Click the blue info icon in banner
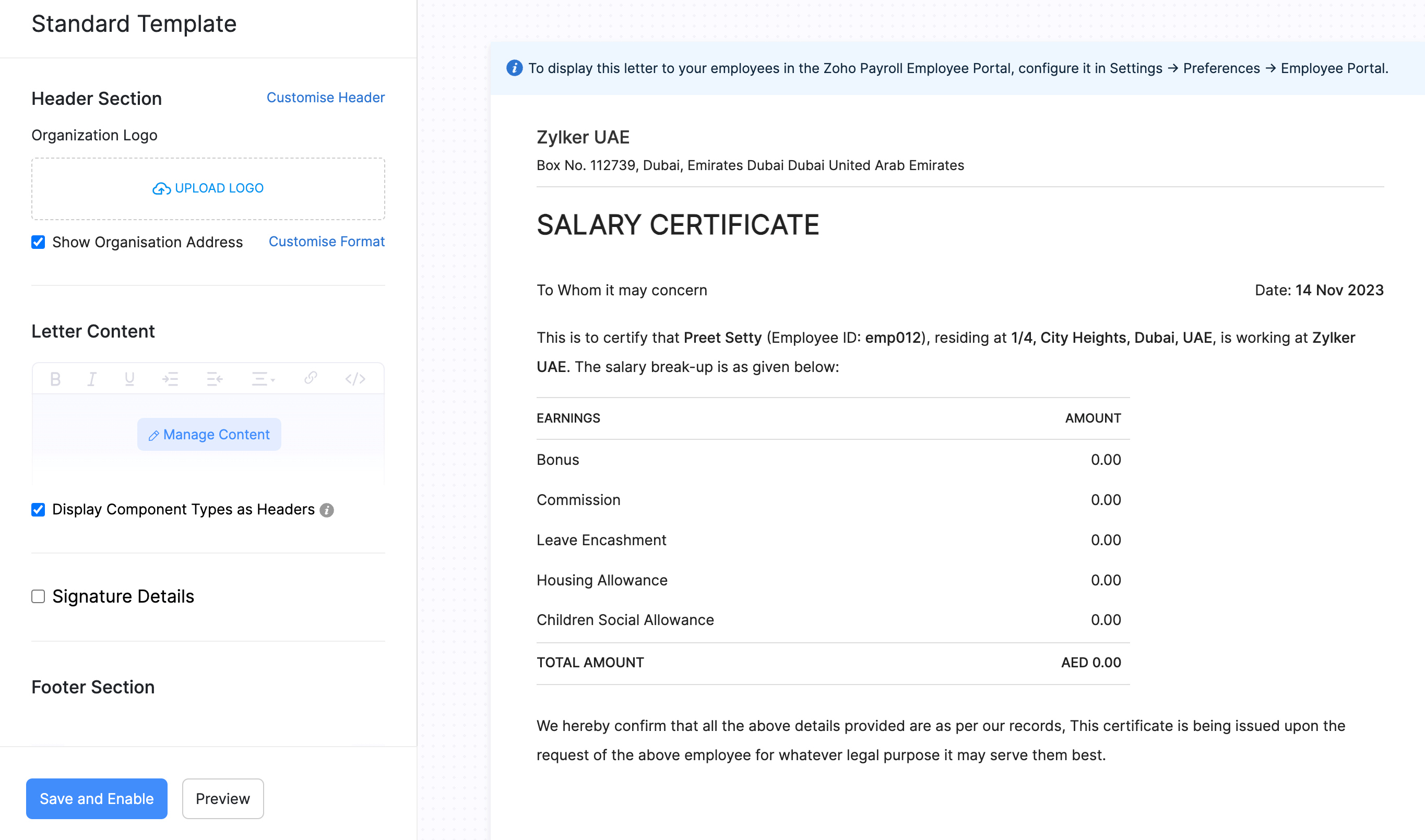1425x840 pixels. (x=514, y=68)
